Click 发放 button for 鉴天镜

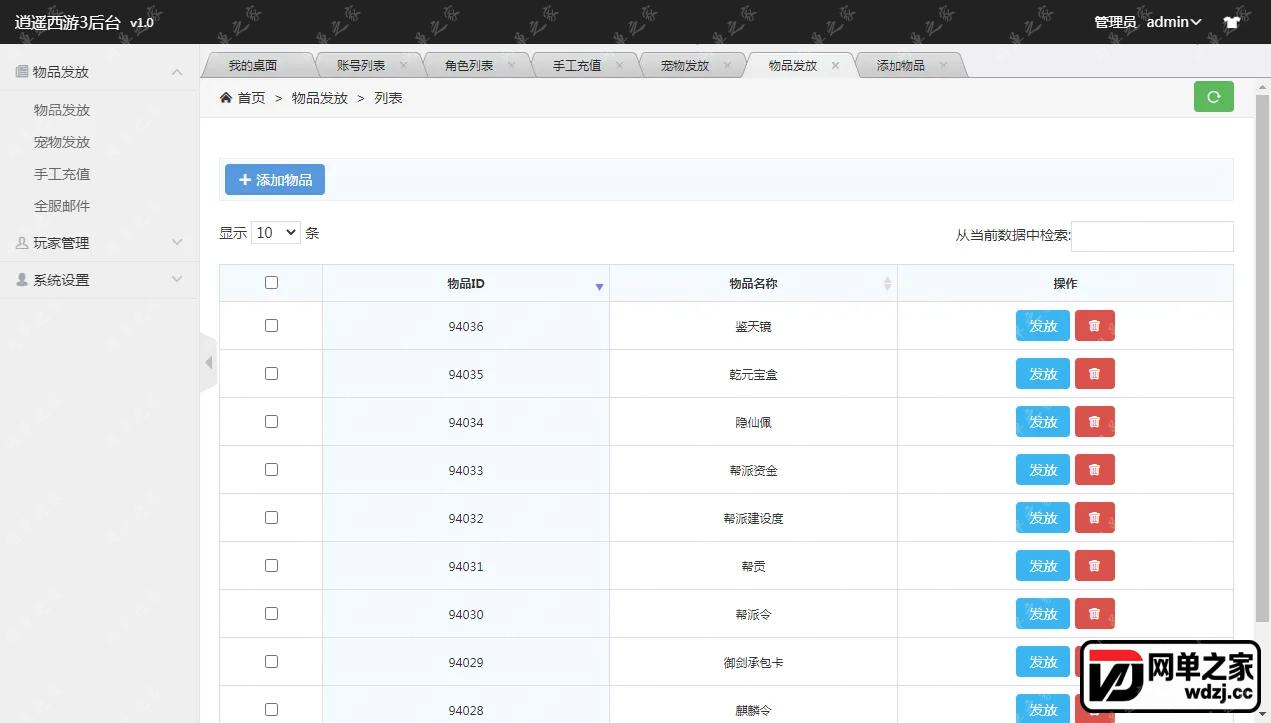(x=1043, y=326)
